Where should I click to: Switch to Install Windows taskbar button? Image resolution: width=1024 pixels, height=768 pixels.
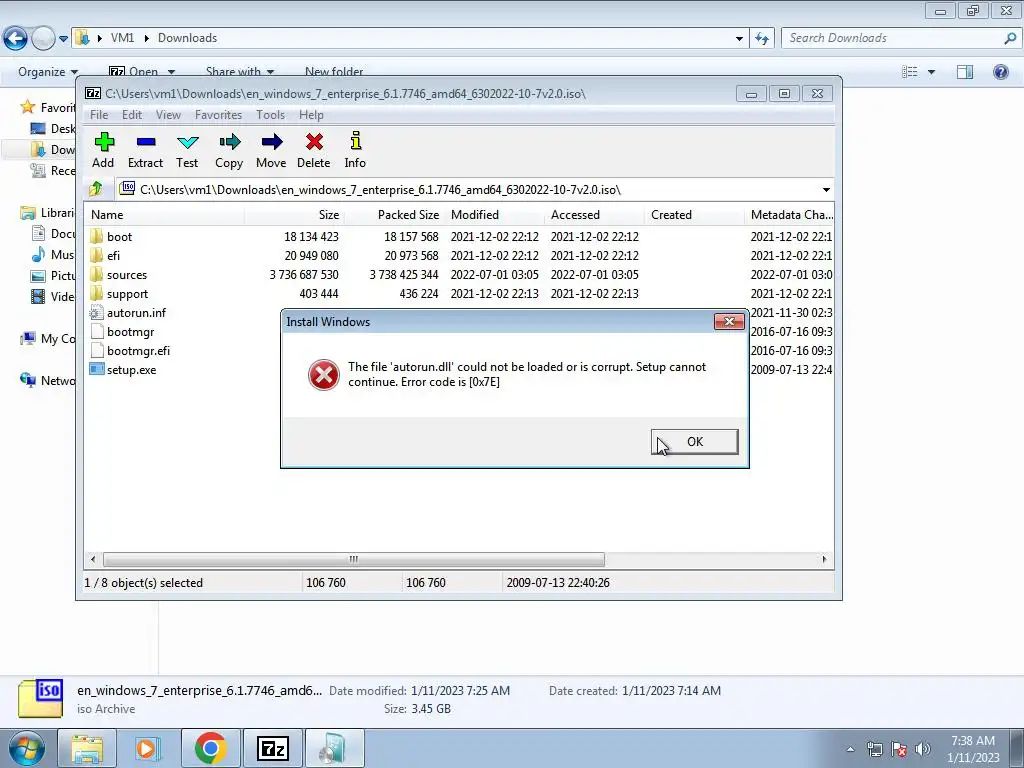[335, 748]
